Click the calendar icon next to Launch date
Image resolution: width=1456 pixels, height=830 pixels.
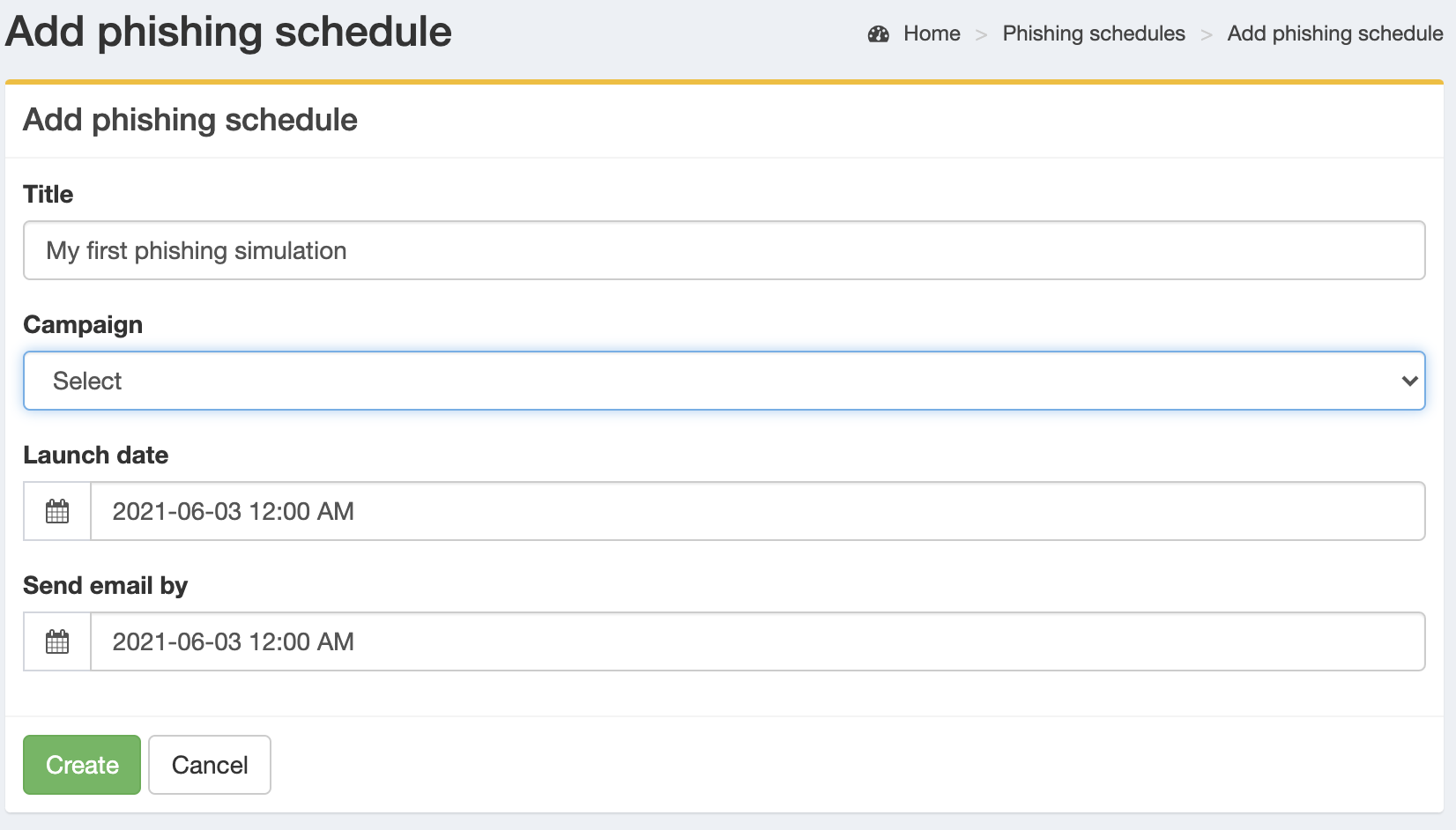[56, 511]
